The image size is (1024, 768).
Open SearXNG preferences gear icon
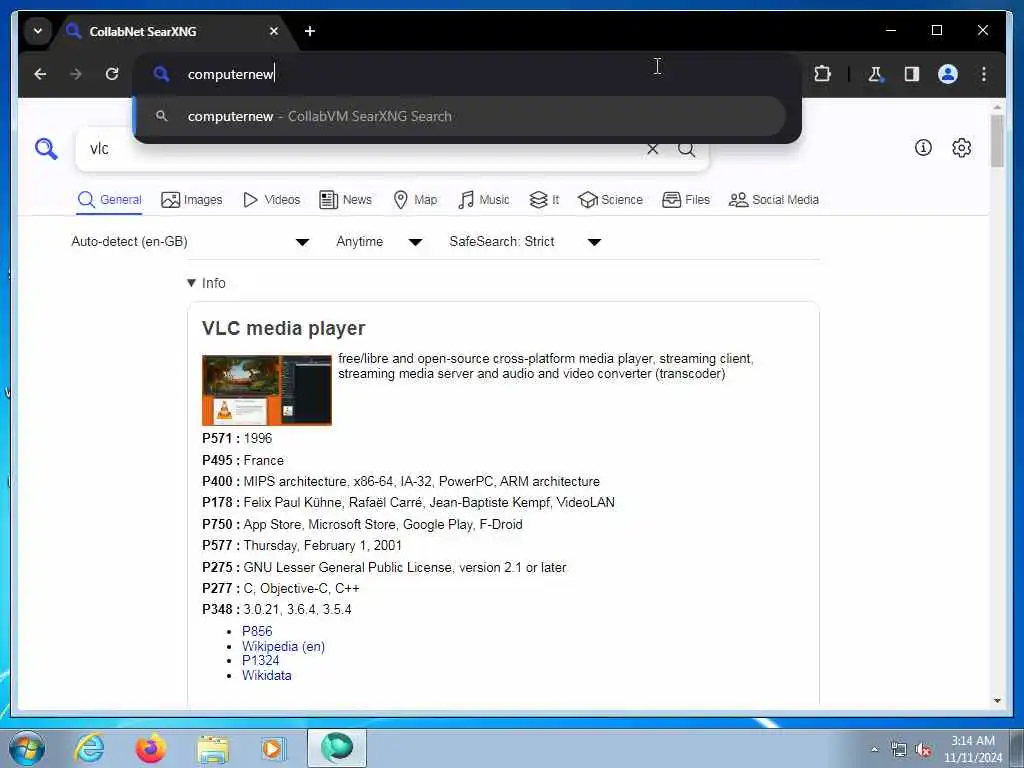coord(961,148)
